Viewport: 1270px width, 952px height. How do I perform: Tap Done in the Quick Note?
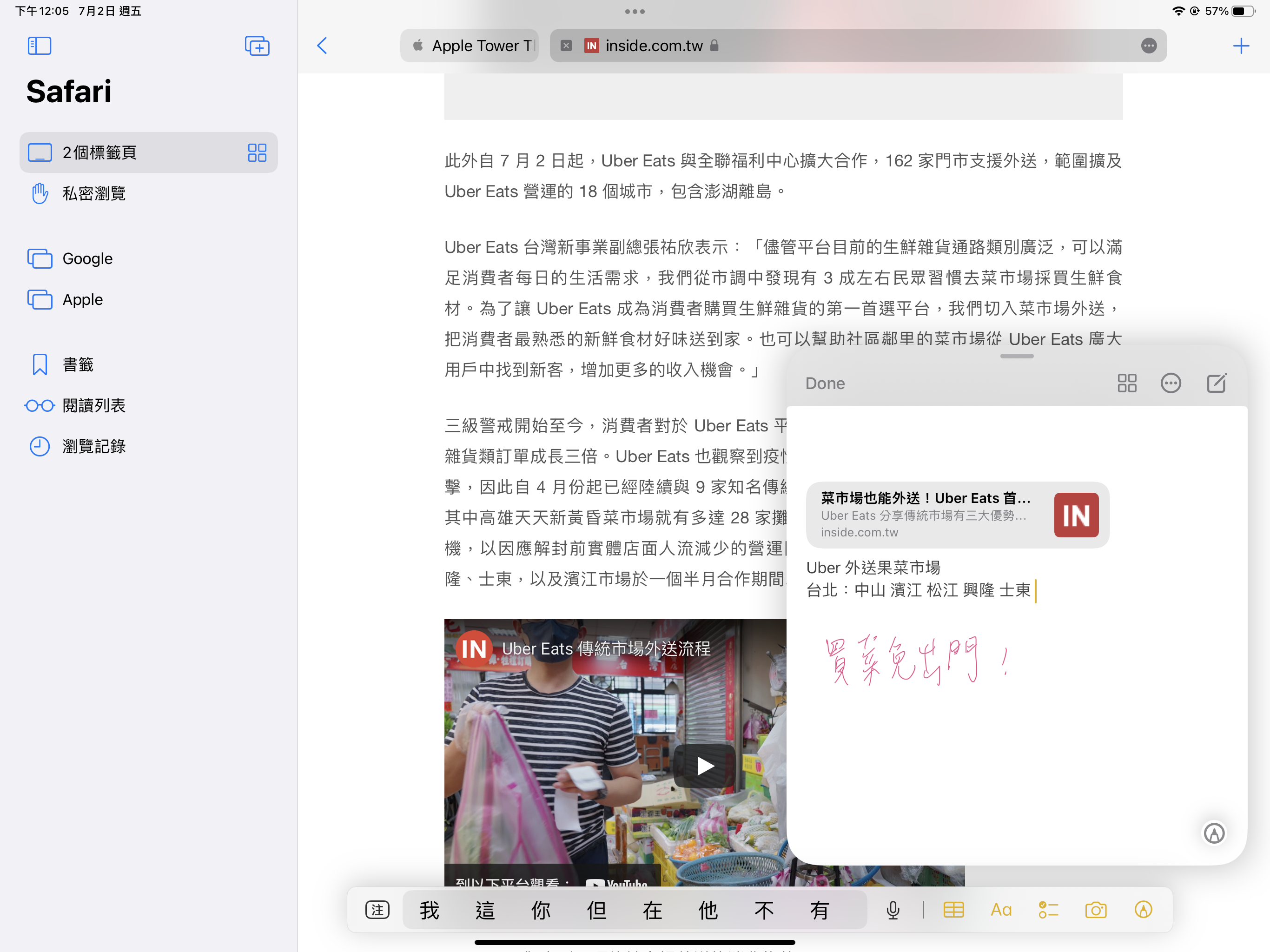[825, 383]
